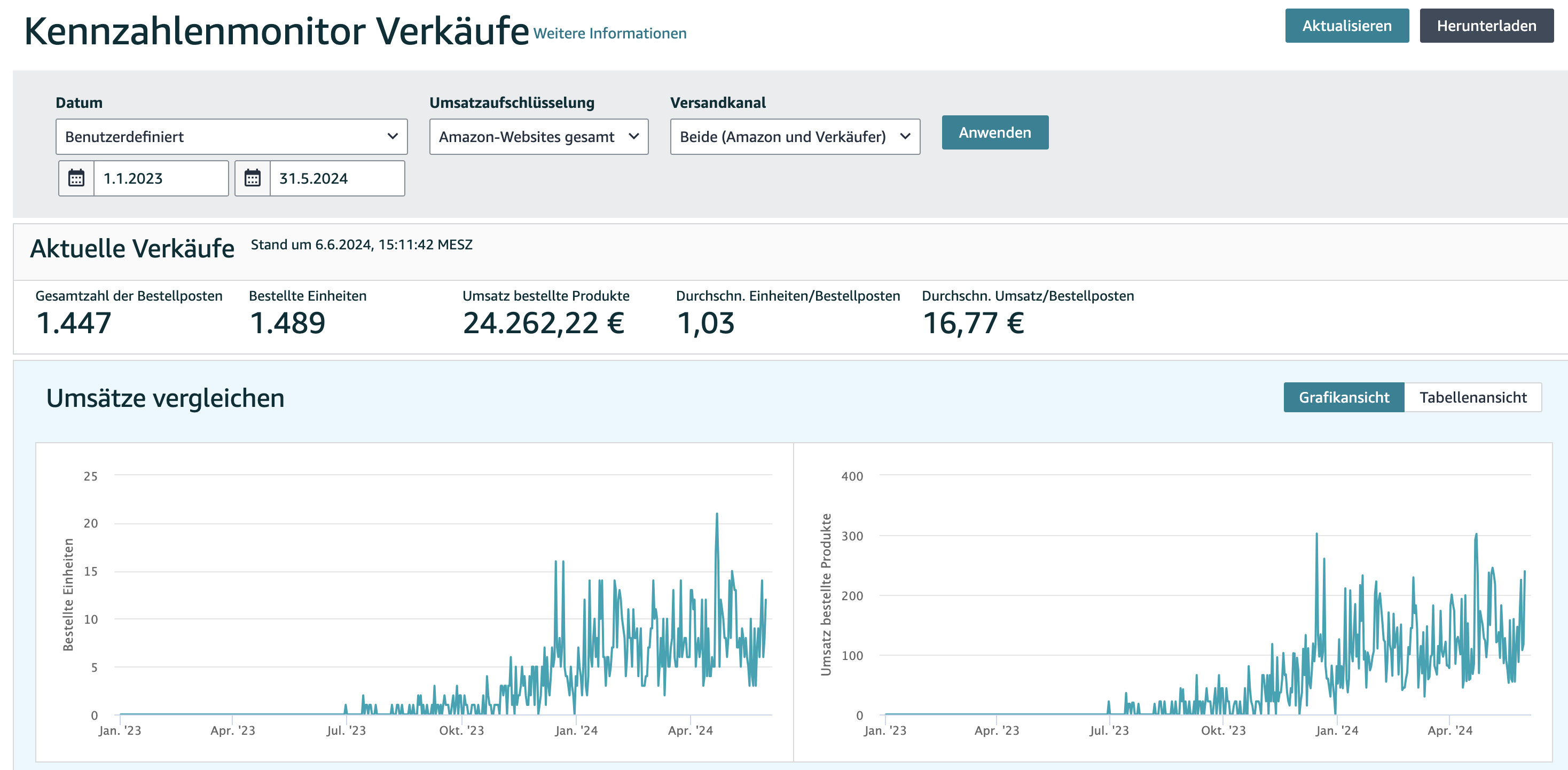Switch to the Tabellenansicht tab
1568x770 pixels.
coord(1472,397)
